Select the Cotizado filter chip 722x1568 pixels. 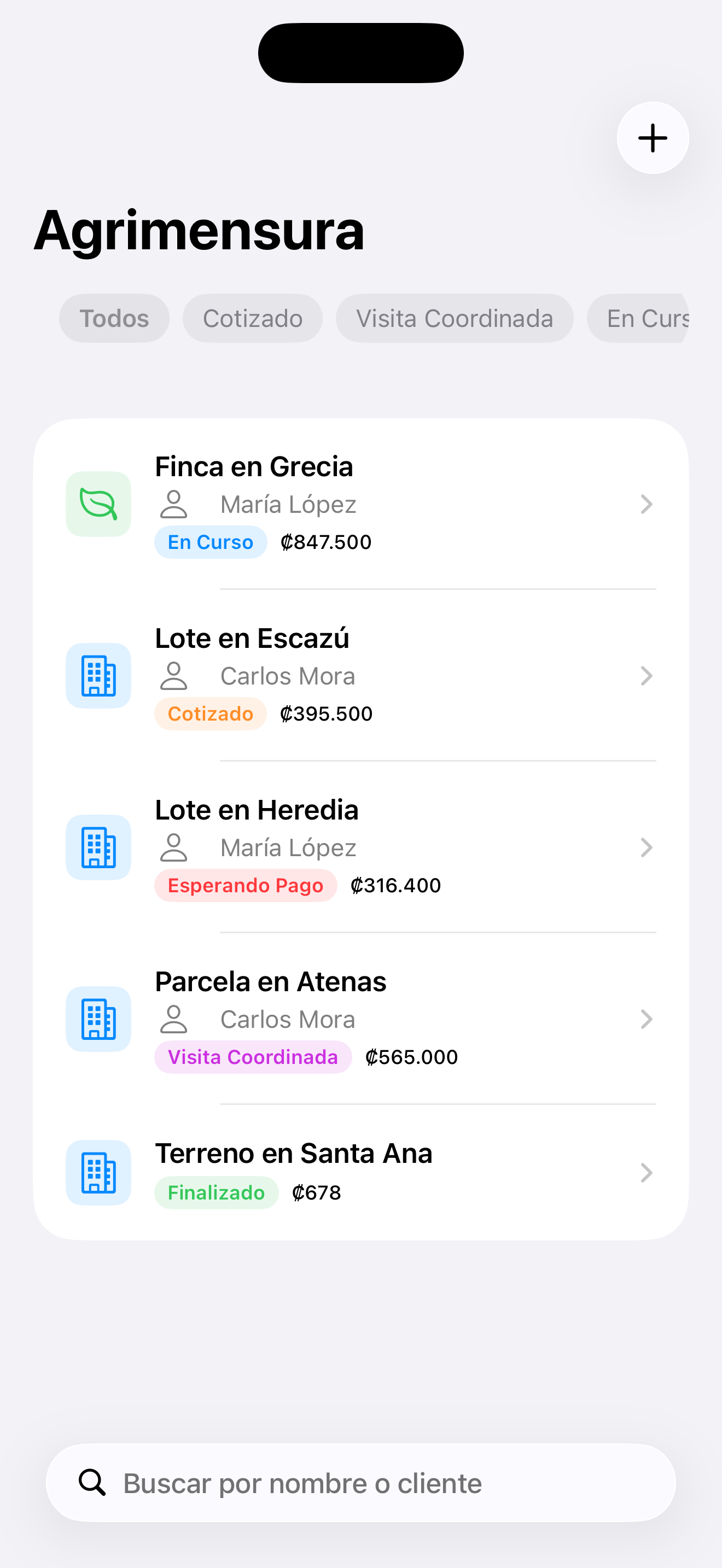point(253,318)
